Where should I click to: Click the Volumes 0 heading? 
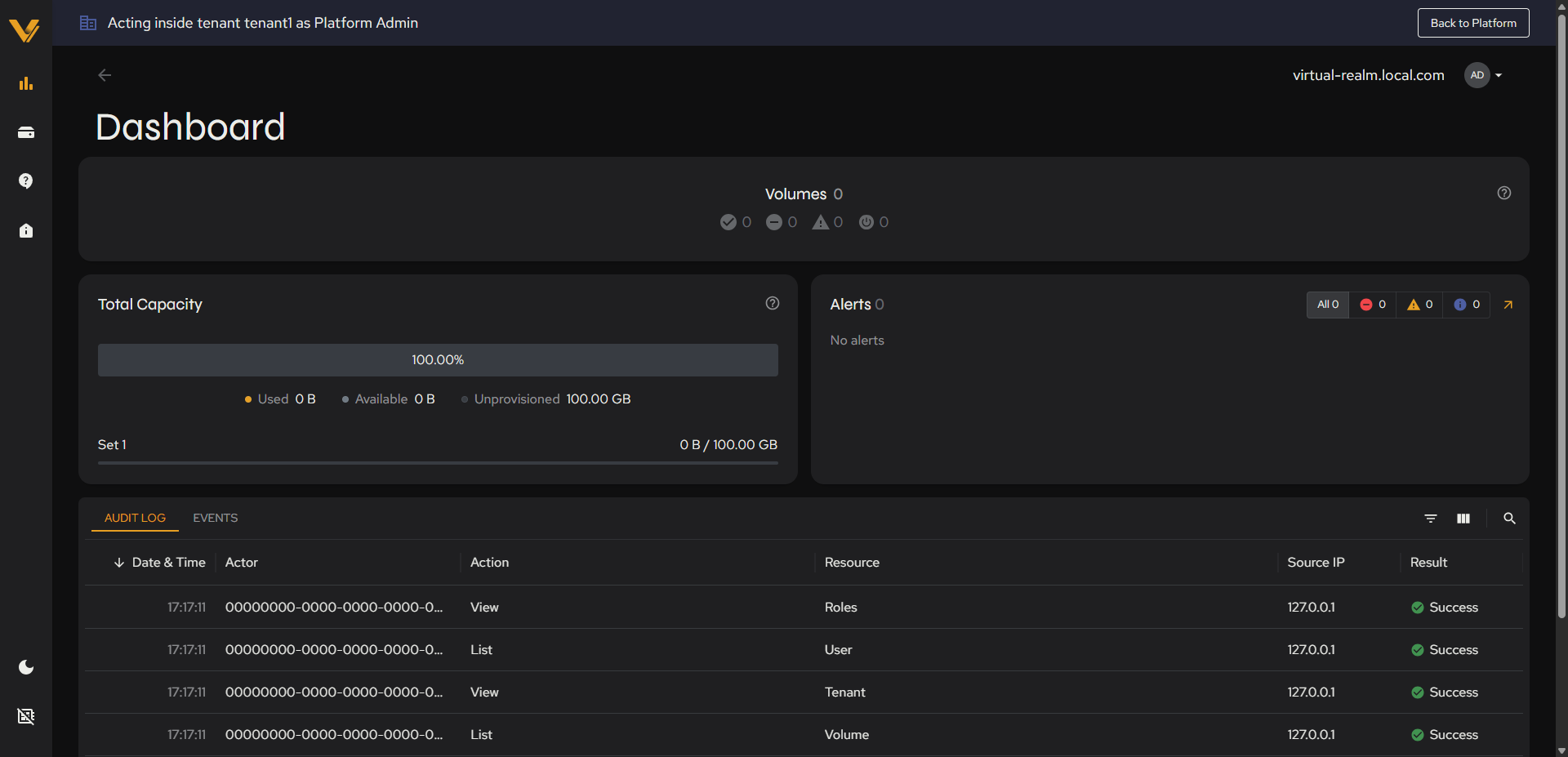(804, 194)
